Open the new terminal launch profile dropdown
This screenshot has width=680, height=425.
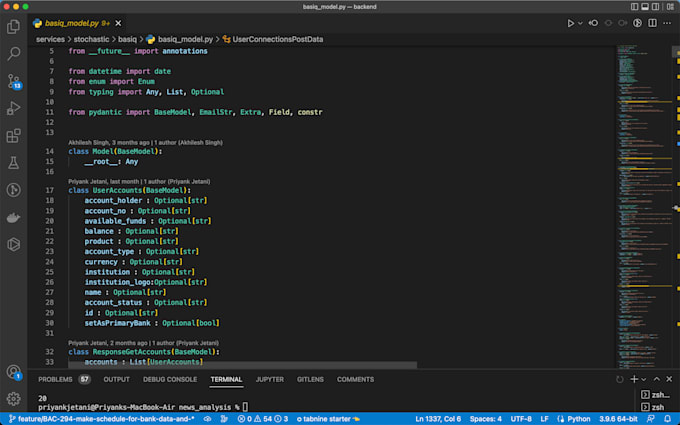[x=644, y=379]
